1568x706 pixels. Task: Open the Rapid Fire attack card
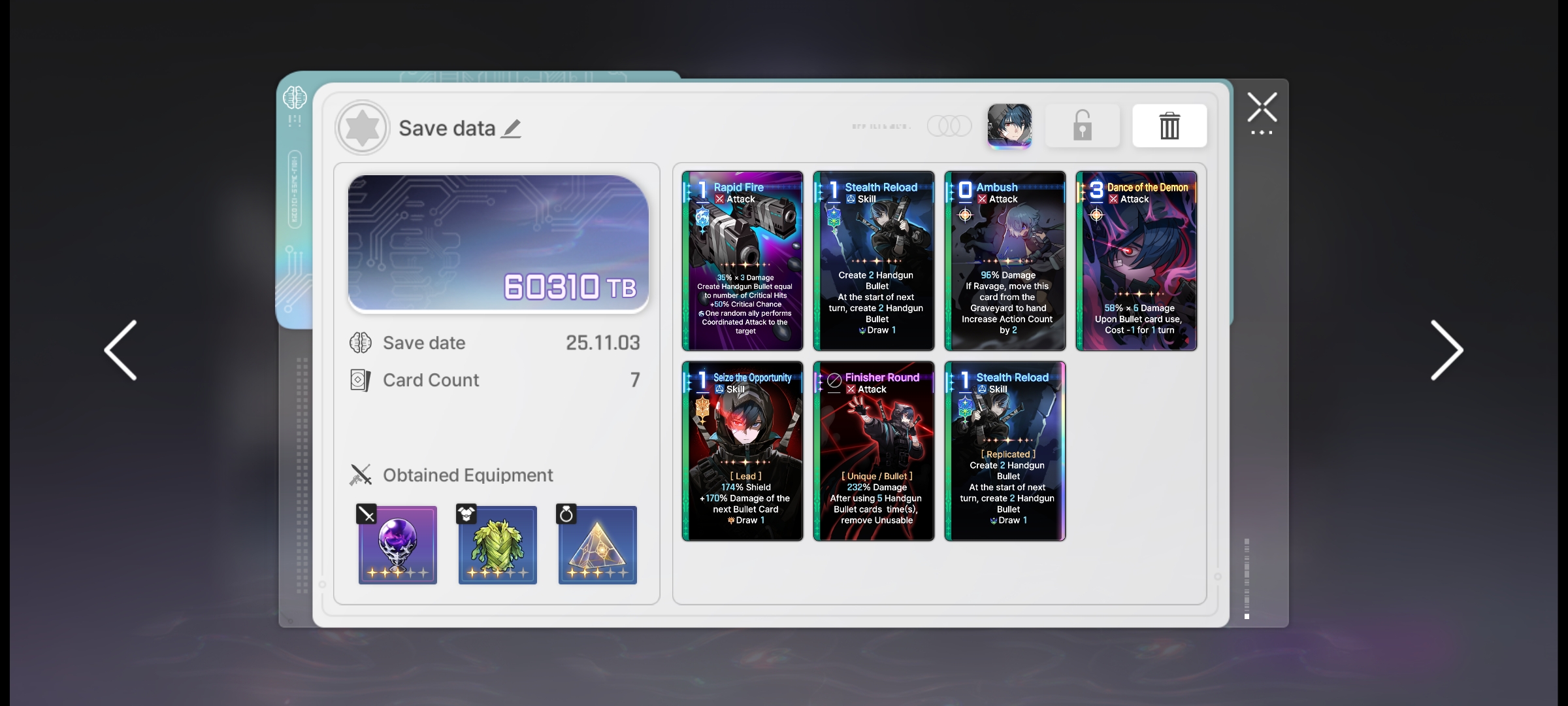[x=742, y=261]
